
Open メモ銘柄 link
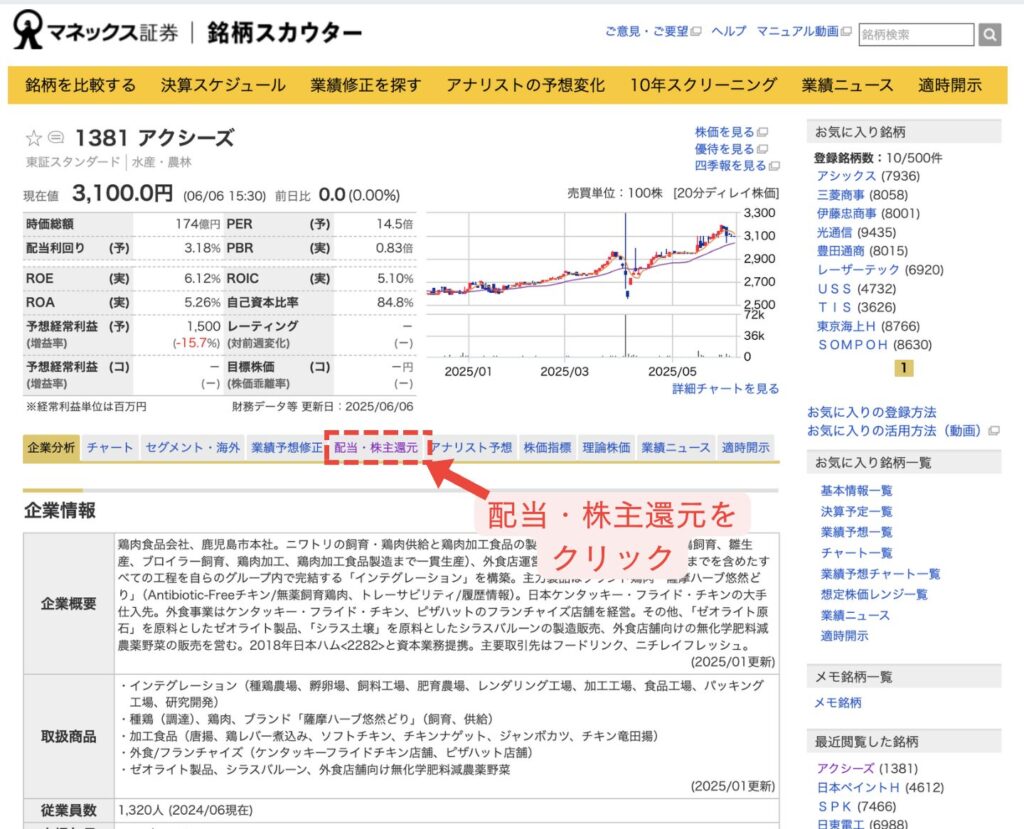click(837, 702)
